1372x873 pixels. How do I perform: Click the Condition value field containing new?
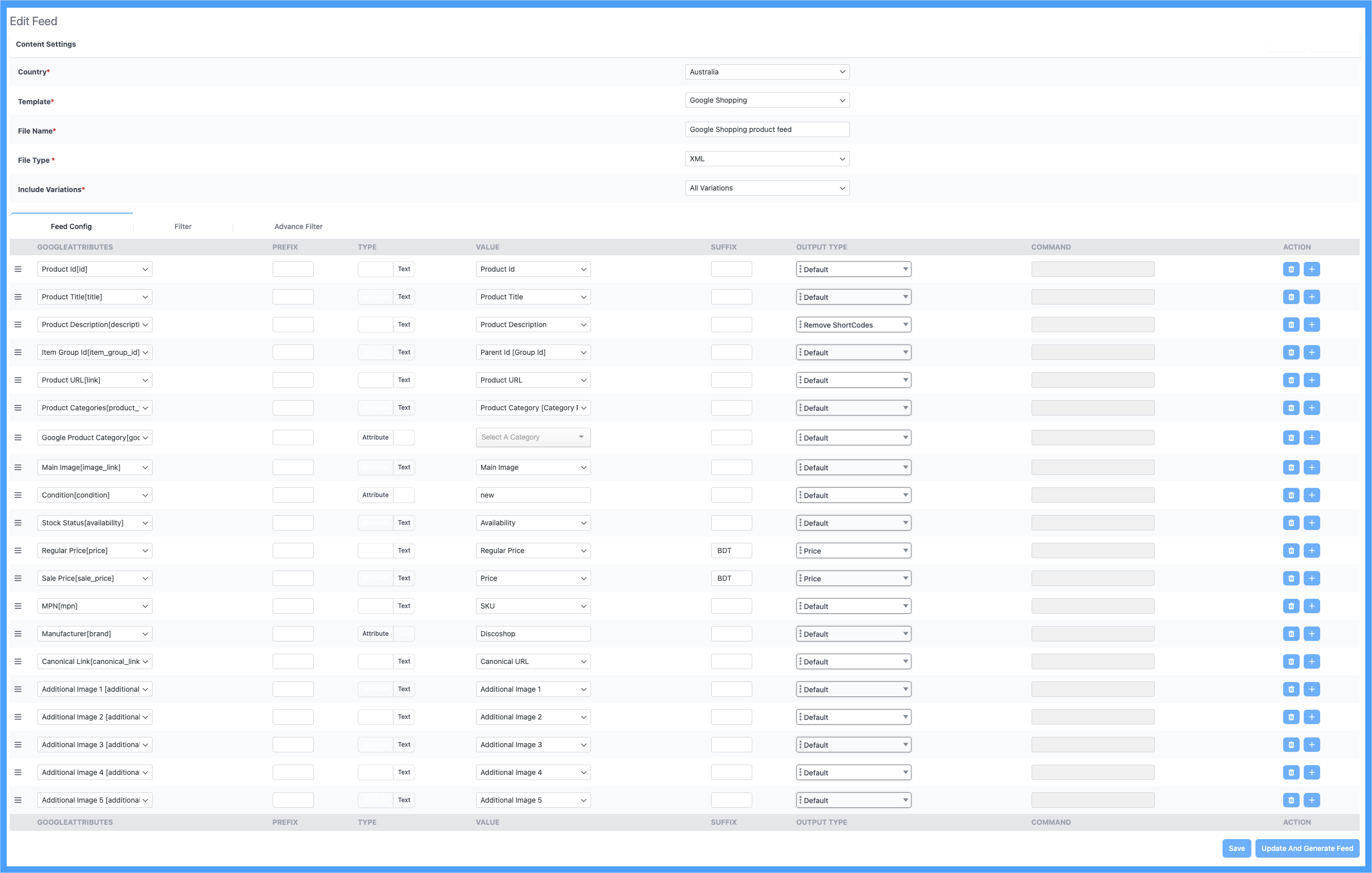point(533,495)
